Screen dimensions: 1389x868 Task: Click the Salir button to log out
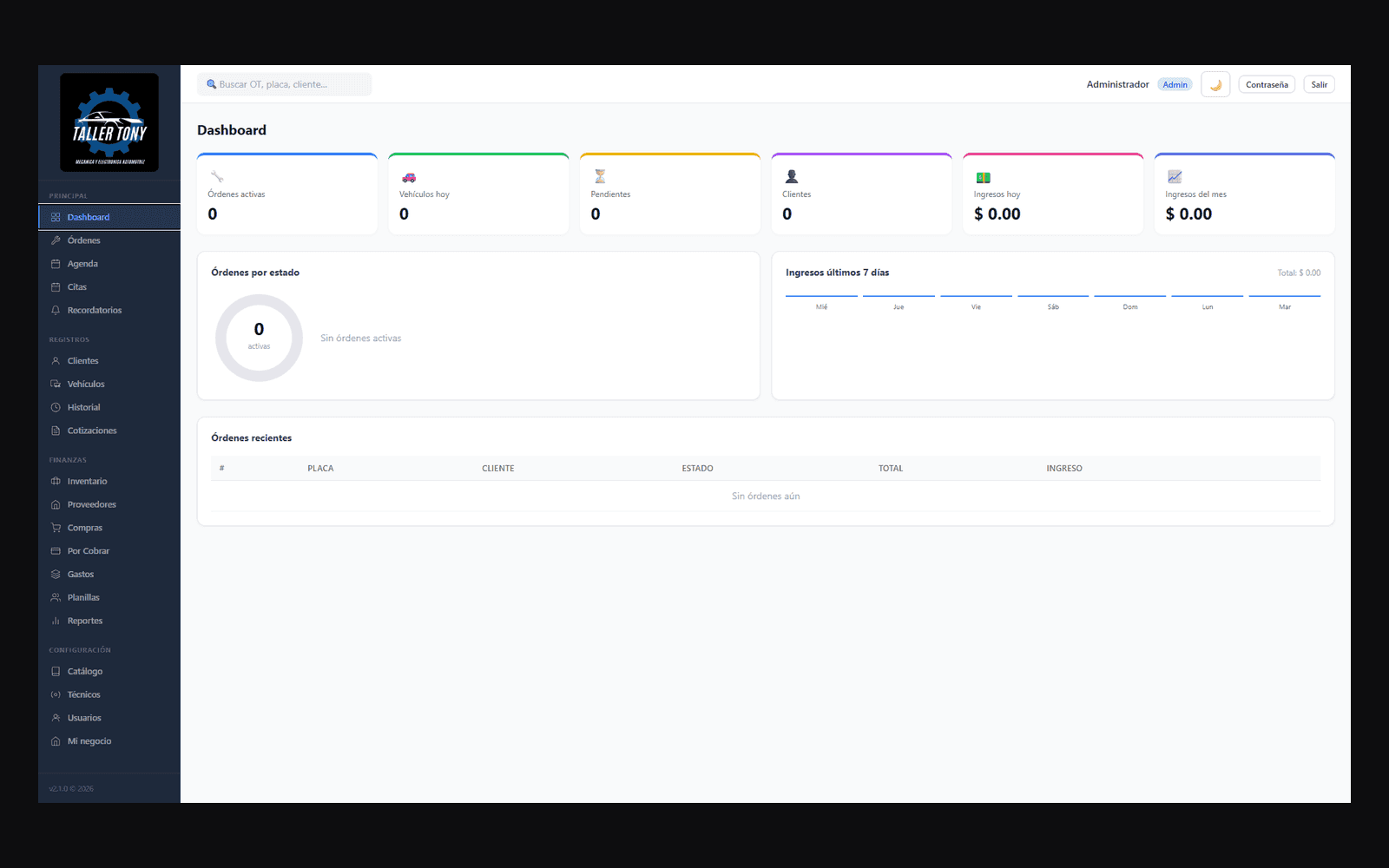[1319, 84]
